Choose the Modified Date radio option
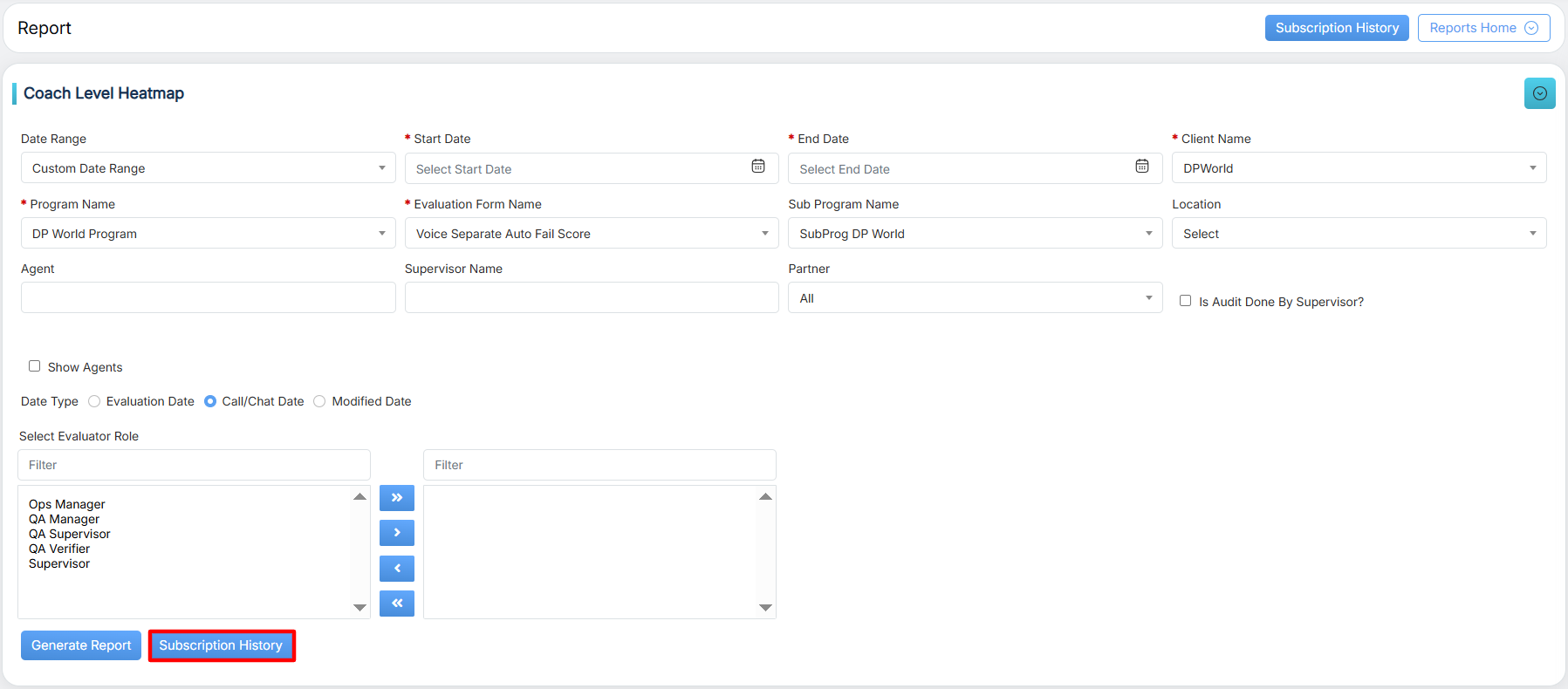The height and width of the screenshot is (689, 1568). [x=319, y=401]
